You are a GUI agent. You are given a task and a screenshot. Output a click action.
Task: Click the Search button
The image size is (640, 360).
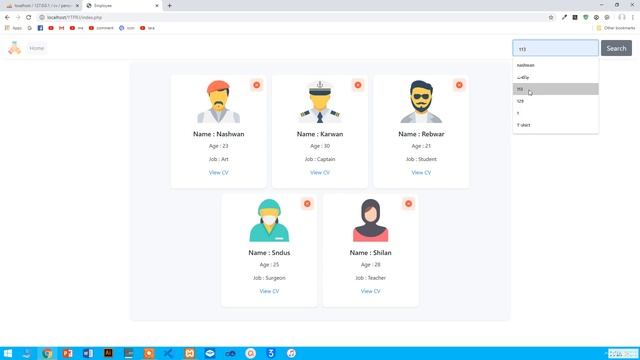click(616, 48)
